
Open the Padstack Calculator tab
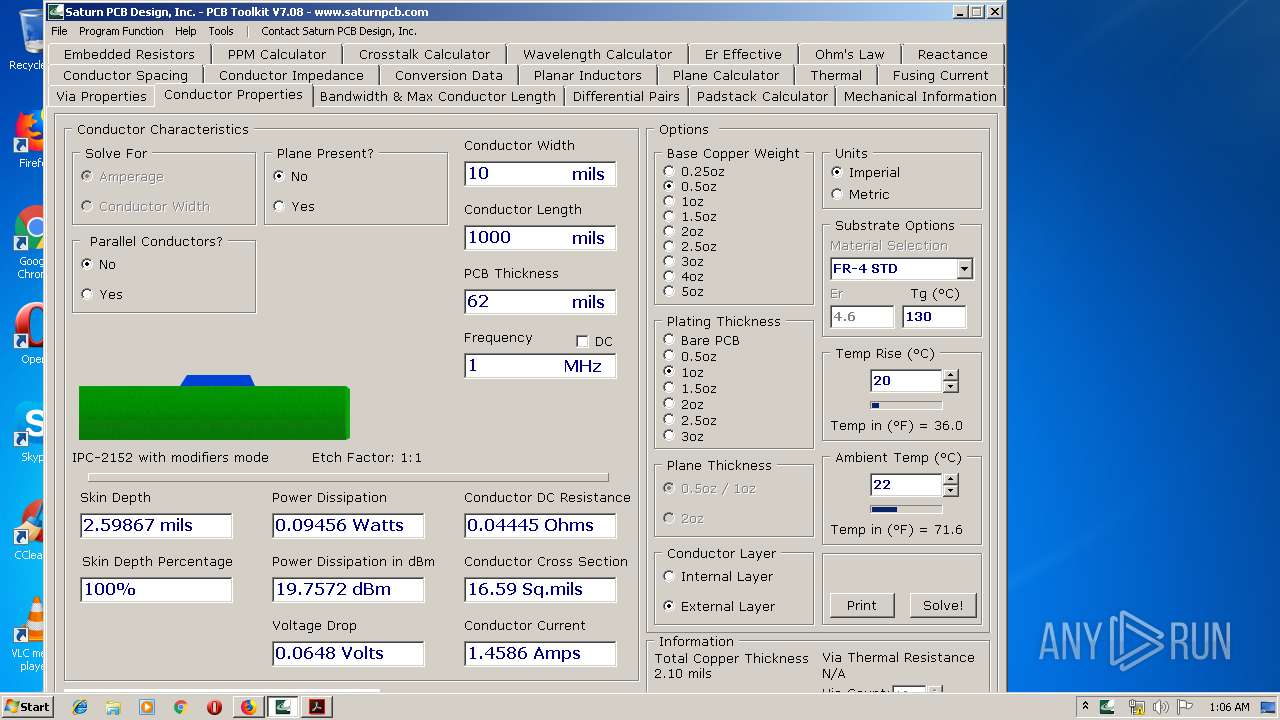(762, 96)
